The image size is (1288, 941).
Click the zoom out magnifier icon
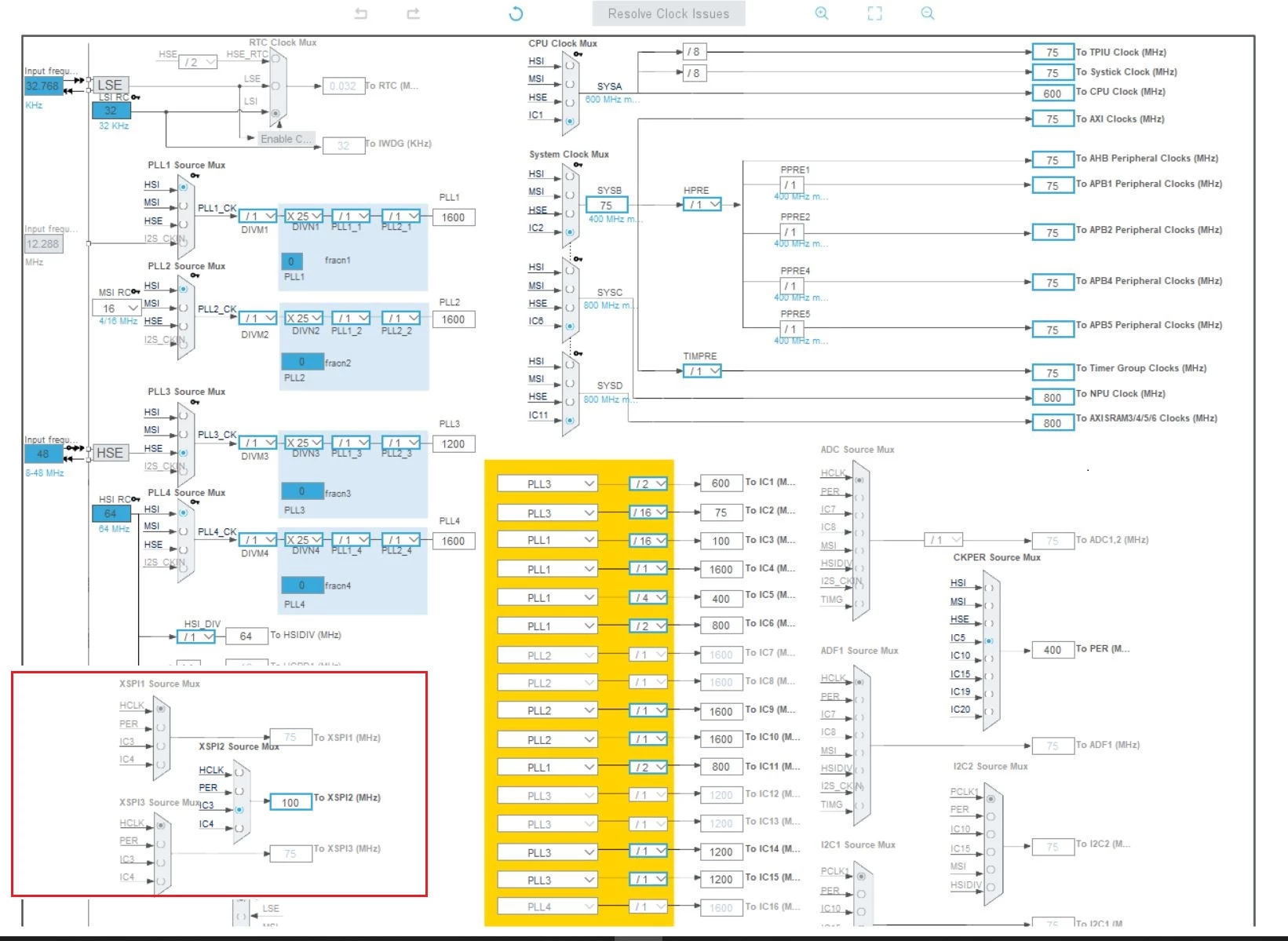[928, 13]
